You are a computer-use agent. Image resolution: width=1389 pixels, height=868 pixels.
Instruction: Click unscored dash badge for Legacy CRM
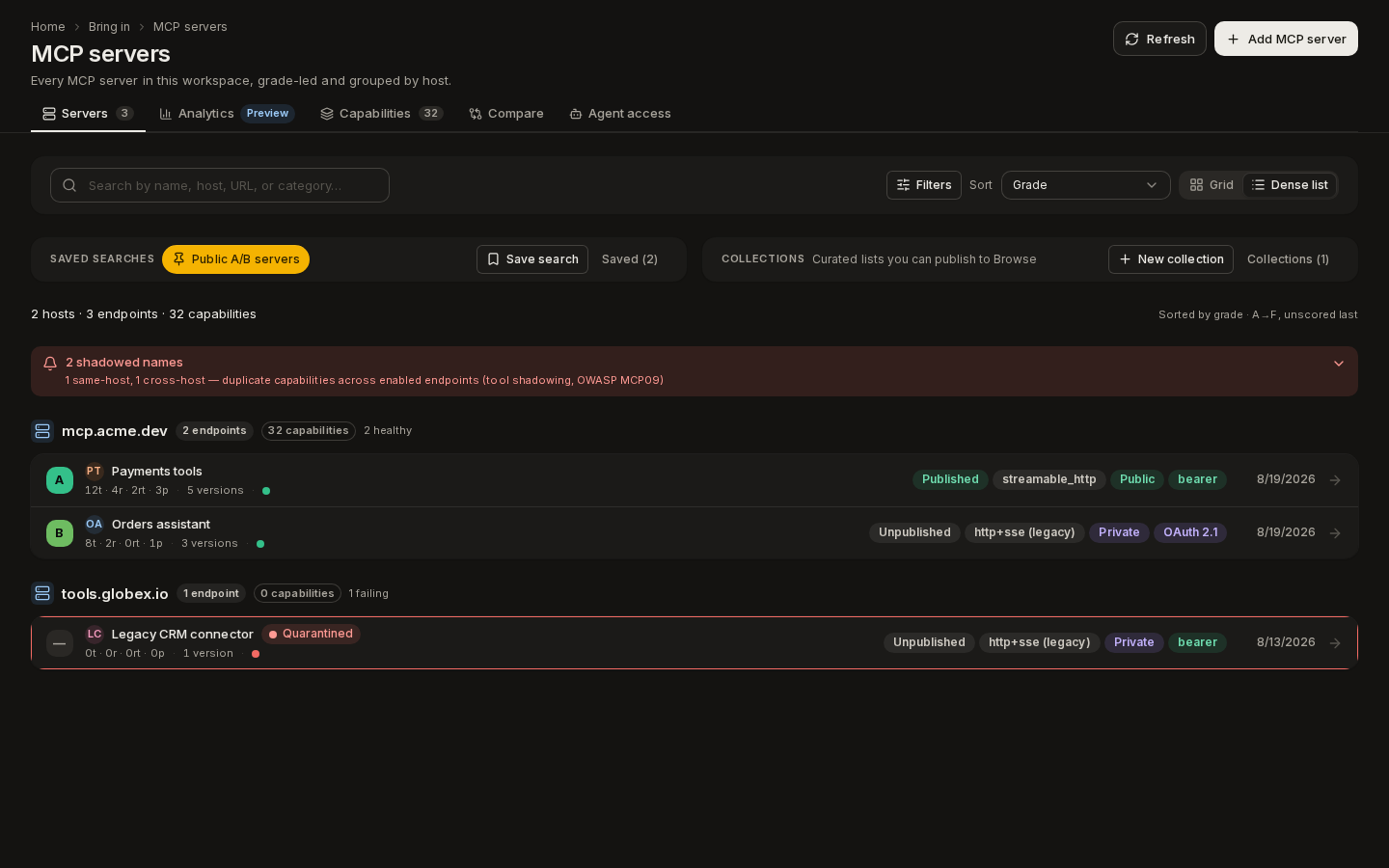[60, 643]
